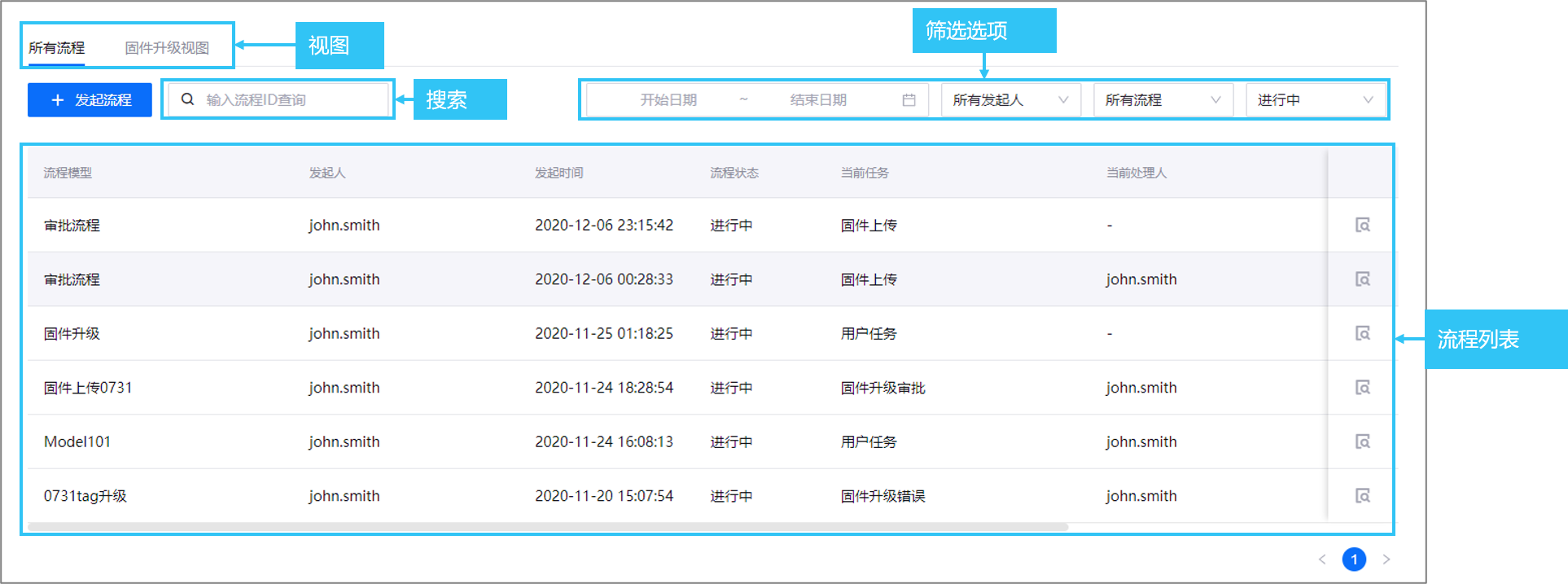
Task: Open details icon for 0731tag升级 row
Action: coord(1362,496)
